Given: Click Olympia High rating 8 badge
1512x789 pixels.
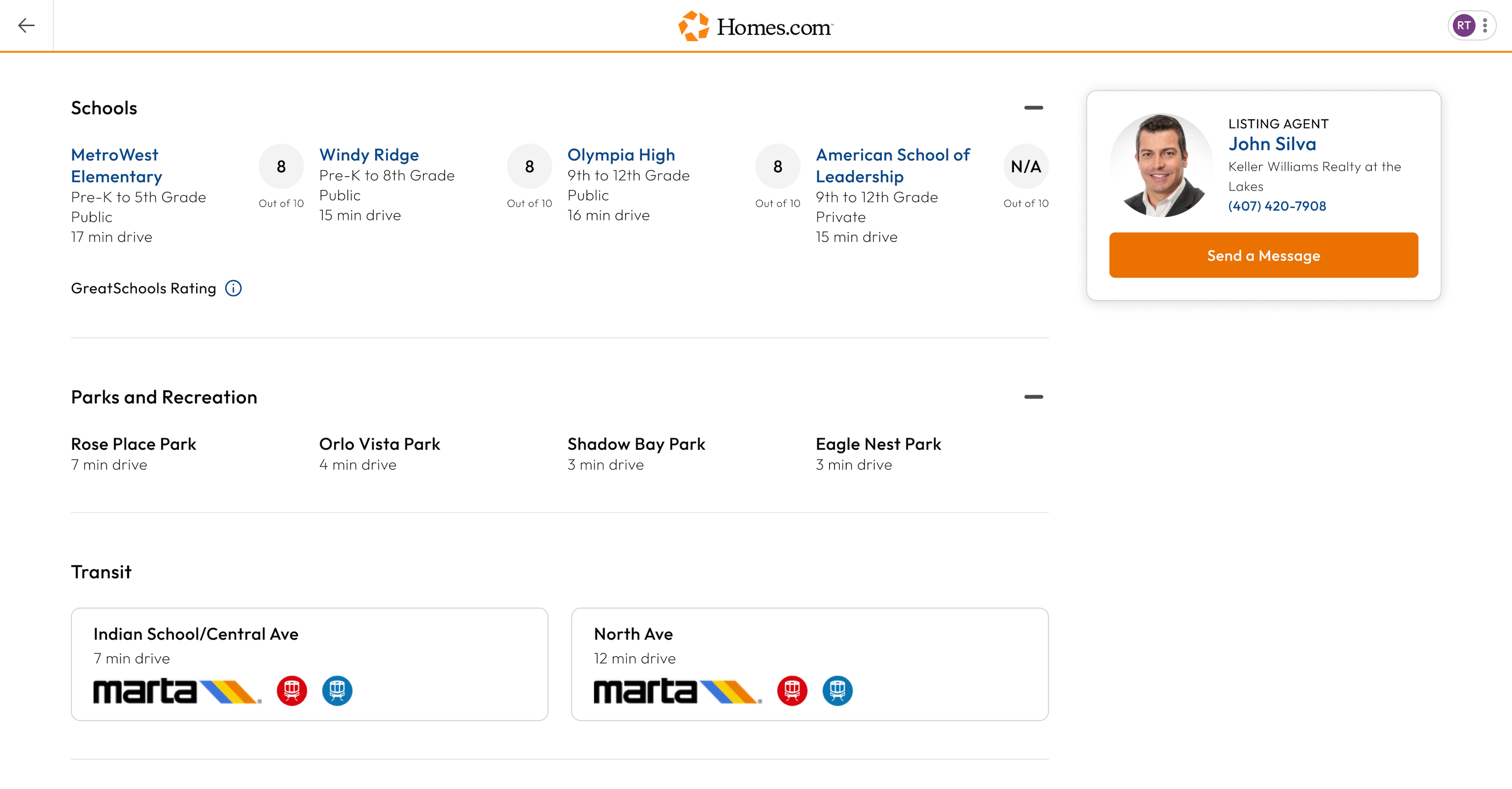Looking at the screenshot, I should click(778, 167).
